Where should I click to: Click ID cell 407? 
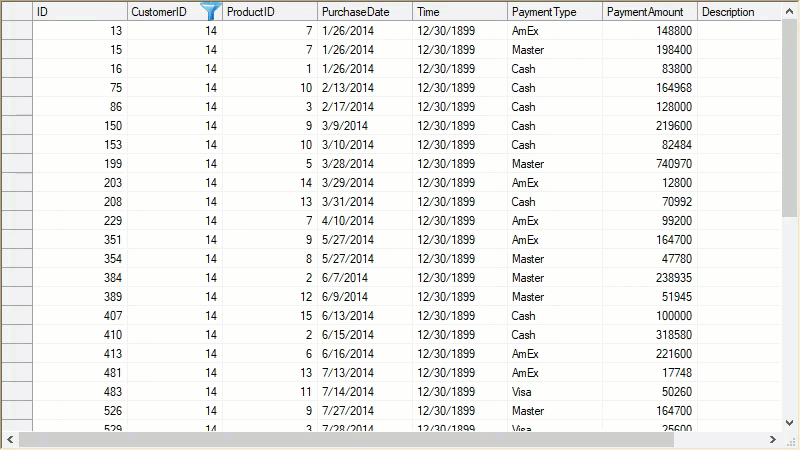click(x=80, y=316)
